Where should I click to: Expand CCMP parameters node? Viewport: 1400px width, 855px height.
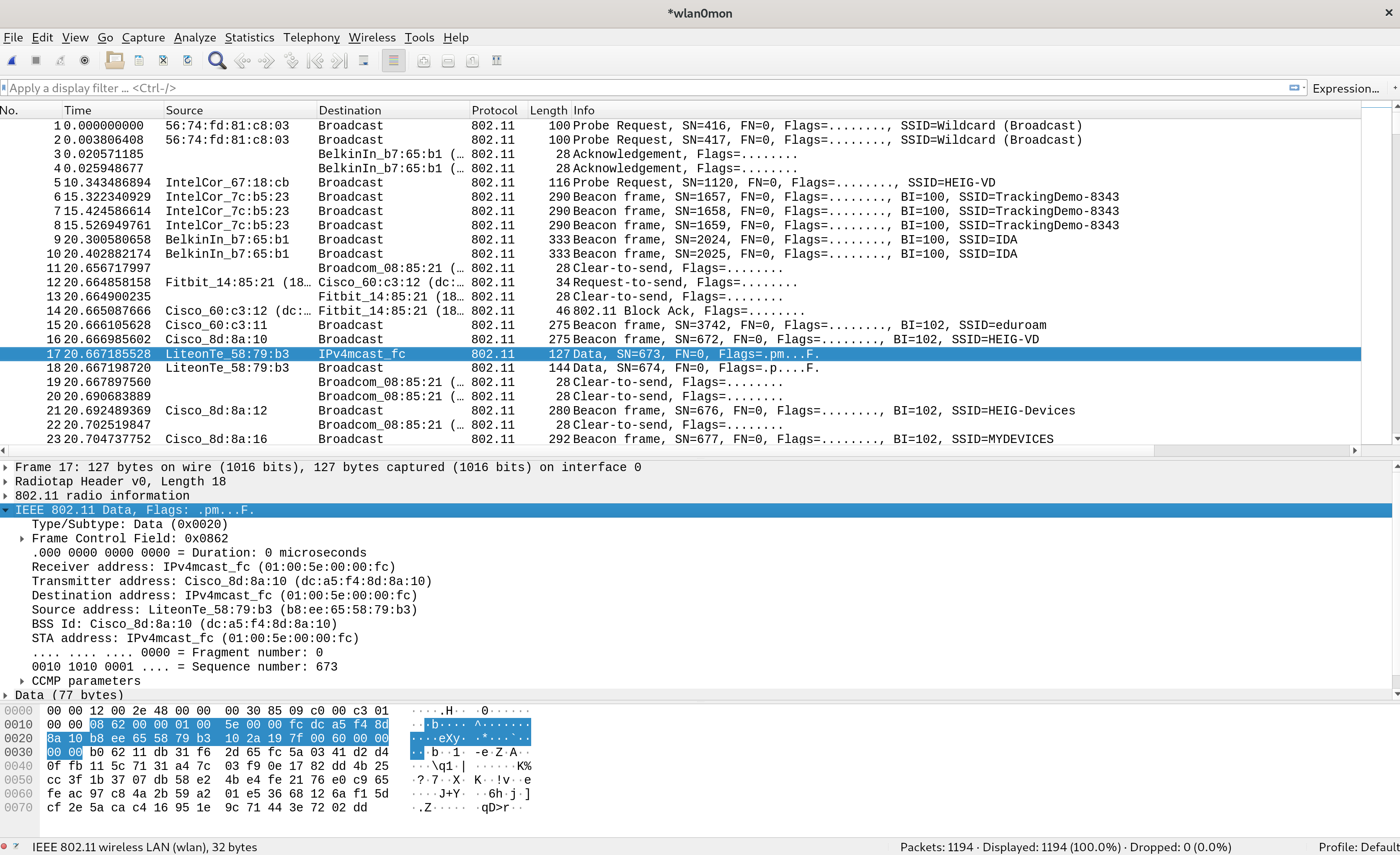click(x=22, y=681)
